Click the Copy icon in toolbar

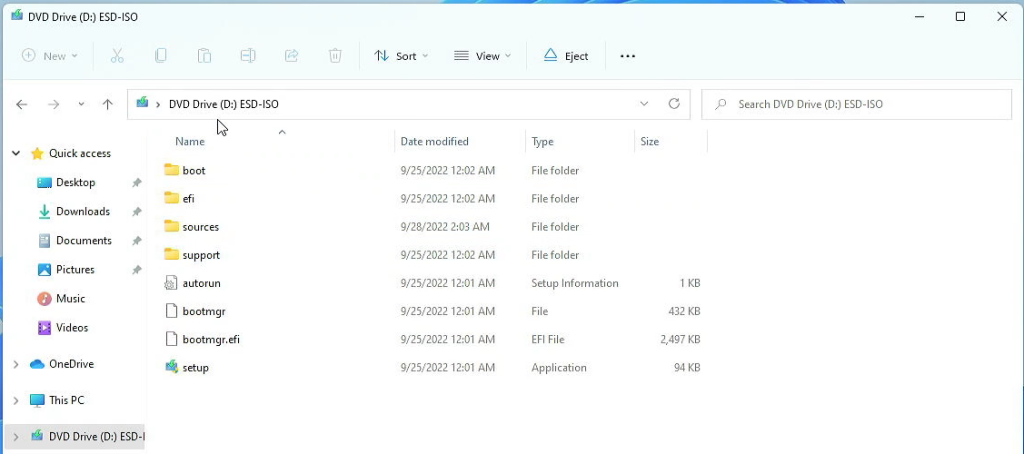coord(161,56)
